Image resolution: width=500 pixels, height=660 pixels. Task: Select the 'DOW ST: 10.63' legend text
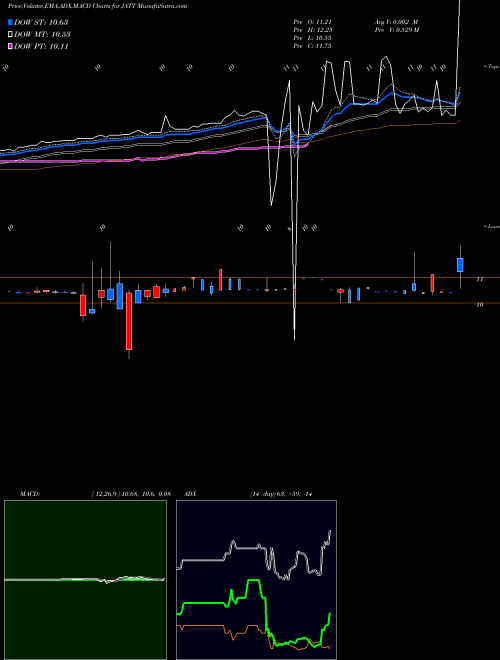(x=41, y=22)
